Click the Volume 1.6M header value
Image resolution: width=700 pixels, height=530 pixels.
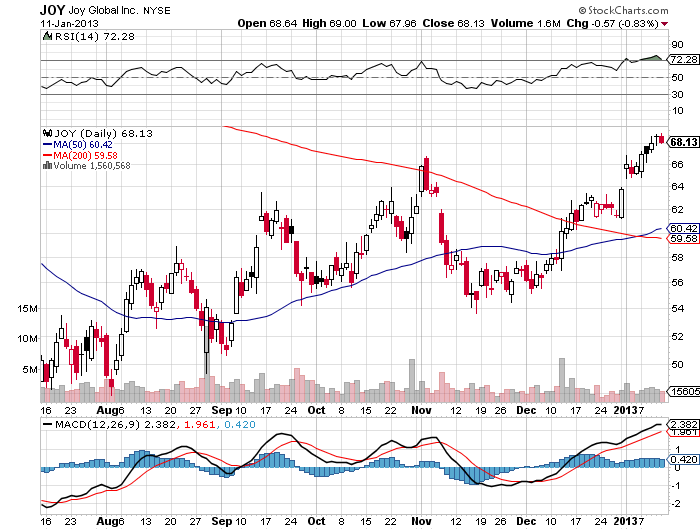(x=525, y=23)
